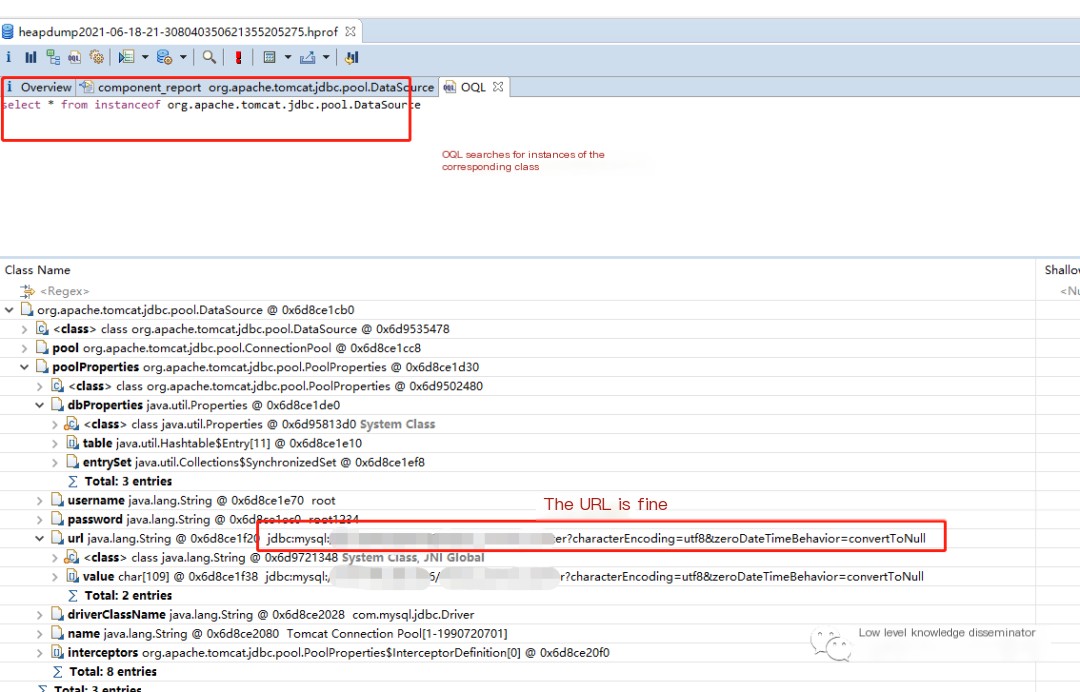1080x692 pixels.
Task: Click the magnifier Find Object by address icon
Action: (x=209, y=57)
